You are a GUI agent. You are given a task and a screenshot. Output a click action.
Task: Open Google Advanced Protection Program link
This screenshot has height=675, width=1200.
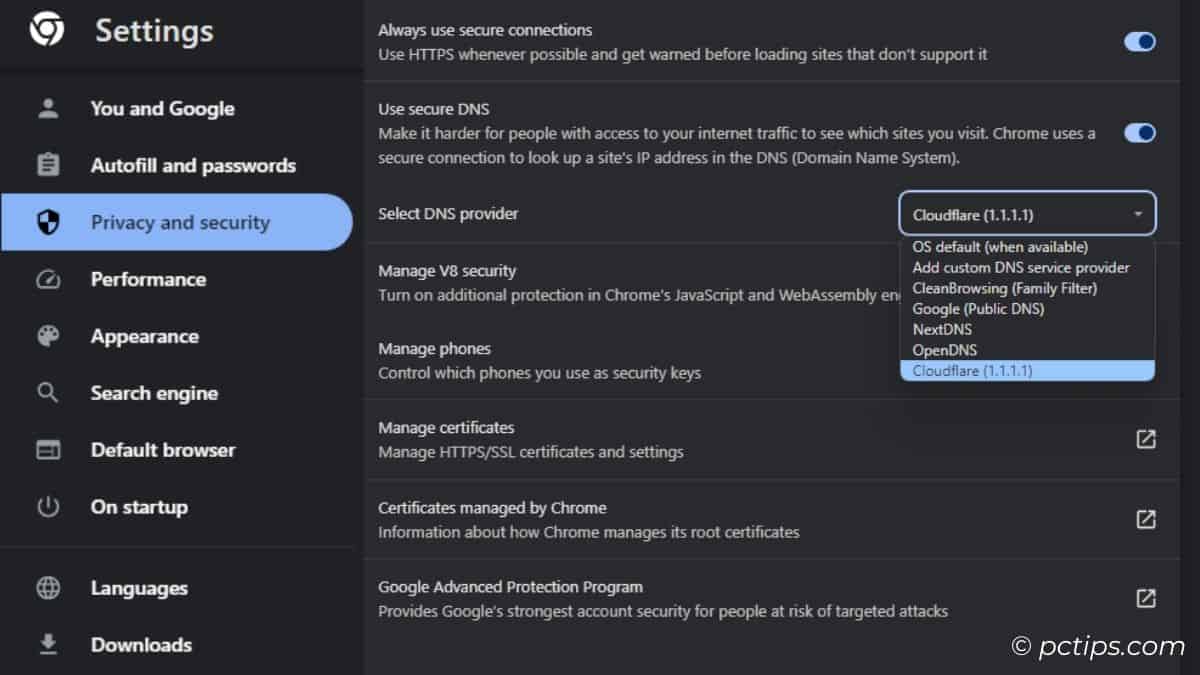[x=1146, y=598]
